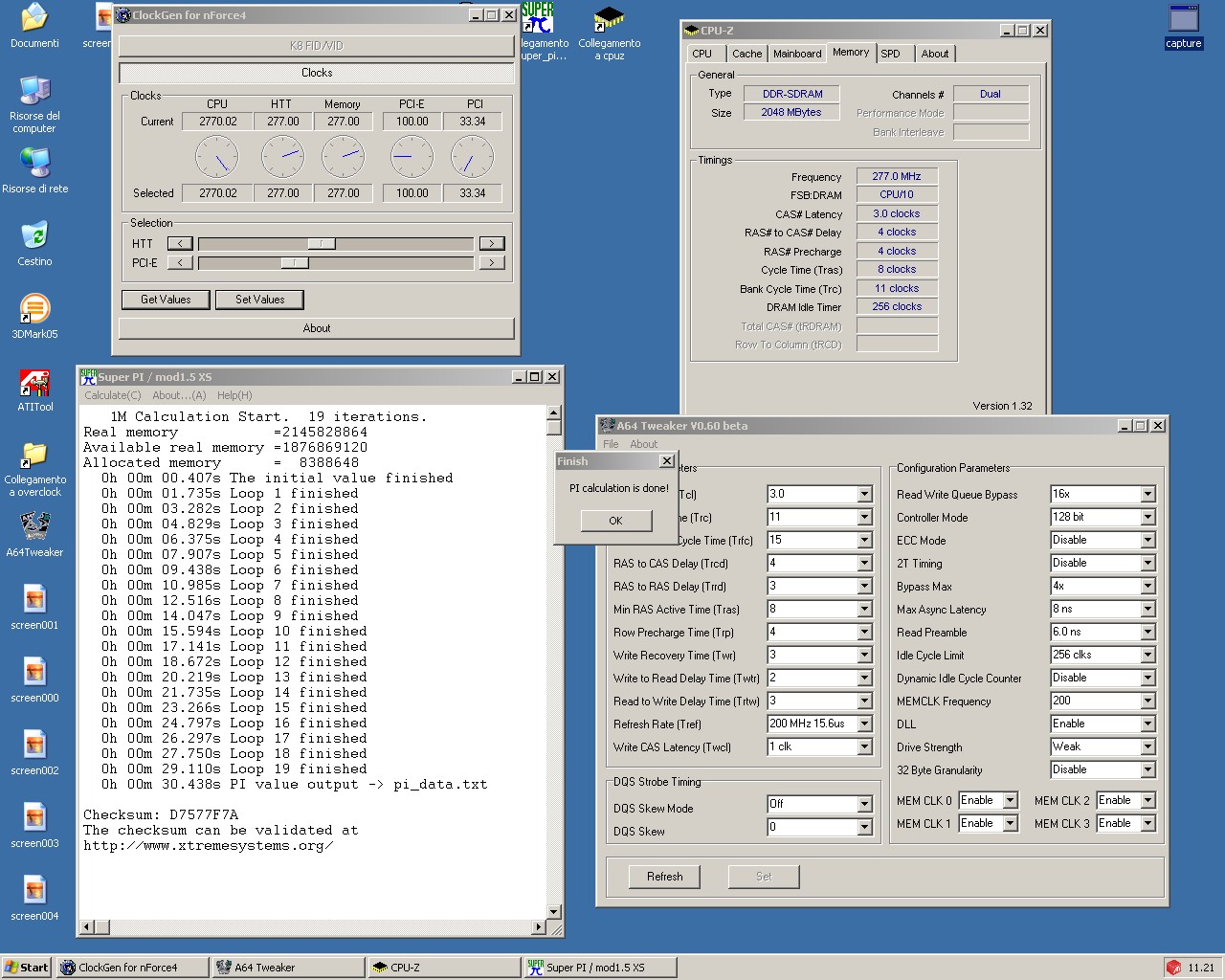Click the K8 FID/VID button in ClockGen
The height and width of the screenshot is (980, 1225).
(317, 46)
